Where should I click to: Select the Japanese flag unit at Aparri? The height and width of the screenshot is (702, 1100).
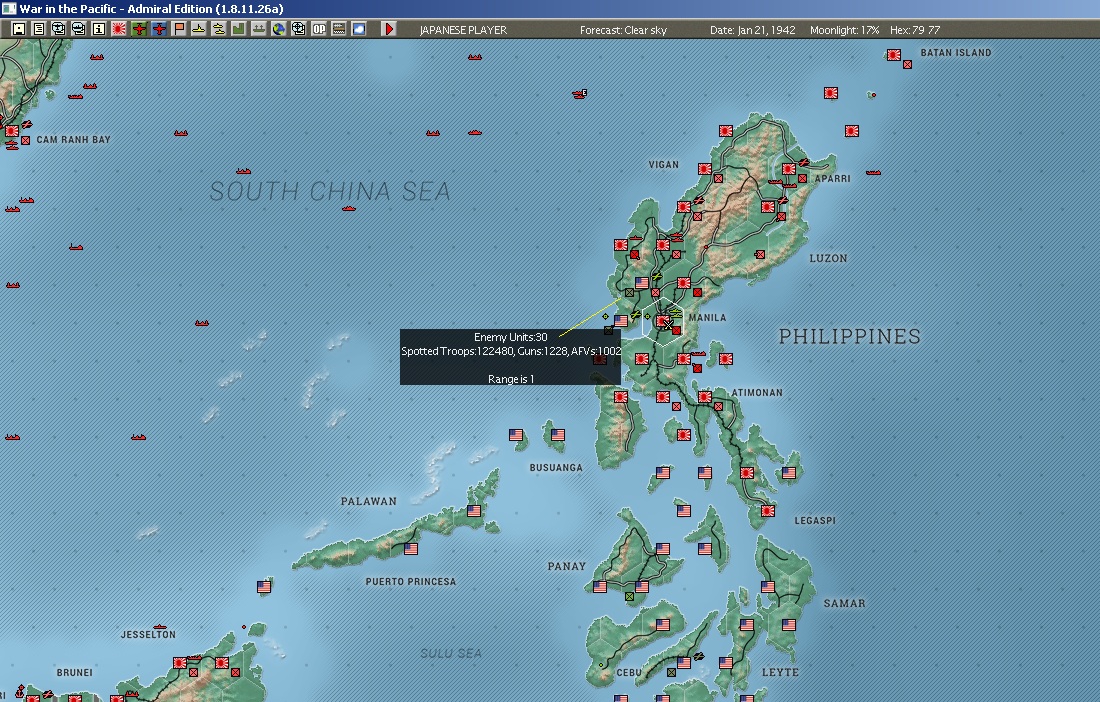[x=789, y=169]
